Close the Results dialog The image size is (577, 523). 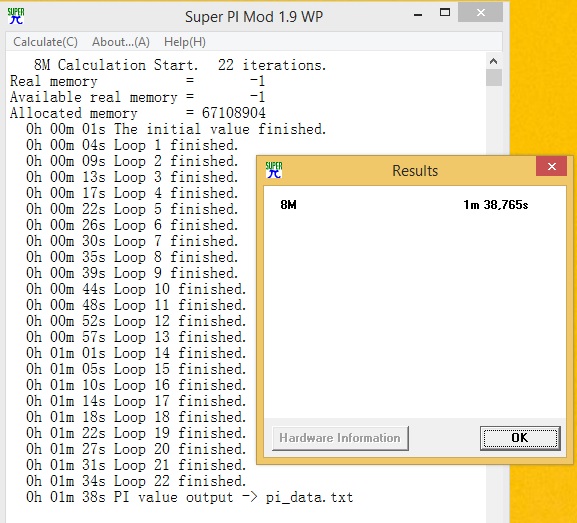pos(551,167)
